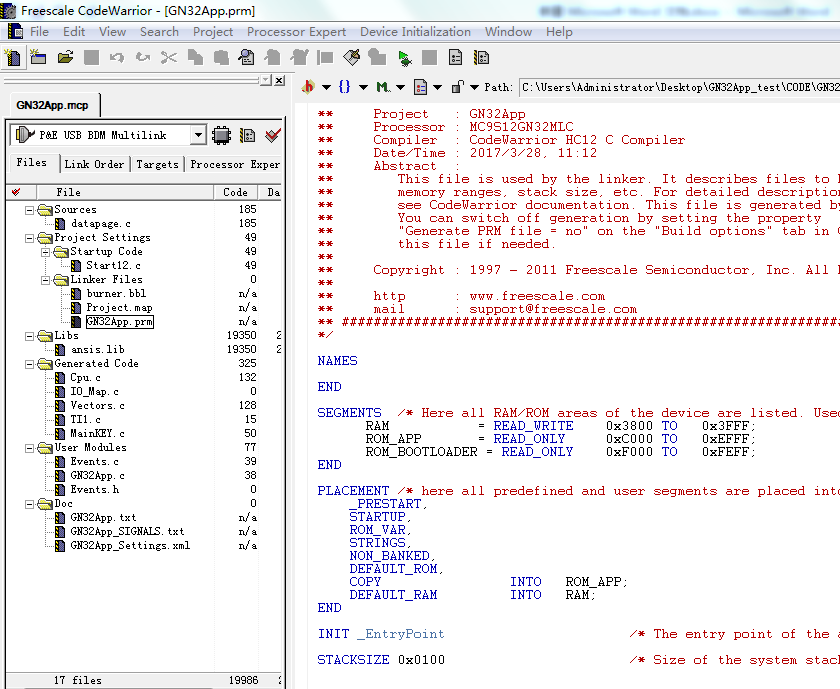
Task: Click the striped settings list icon in top toolbar
Action: (481, 57)
